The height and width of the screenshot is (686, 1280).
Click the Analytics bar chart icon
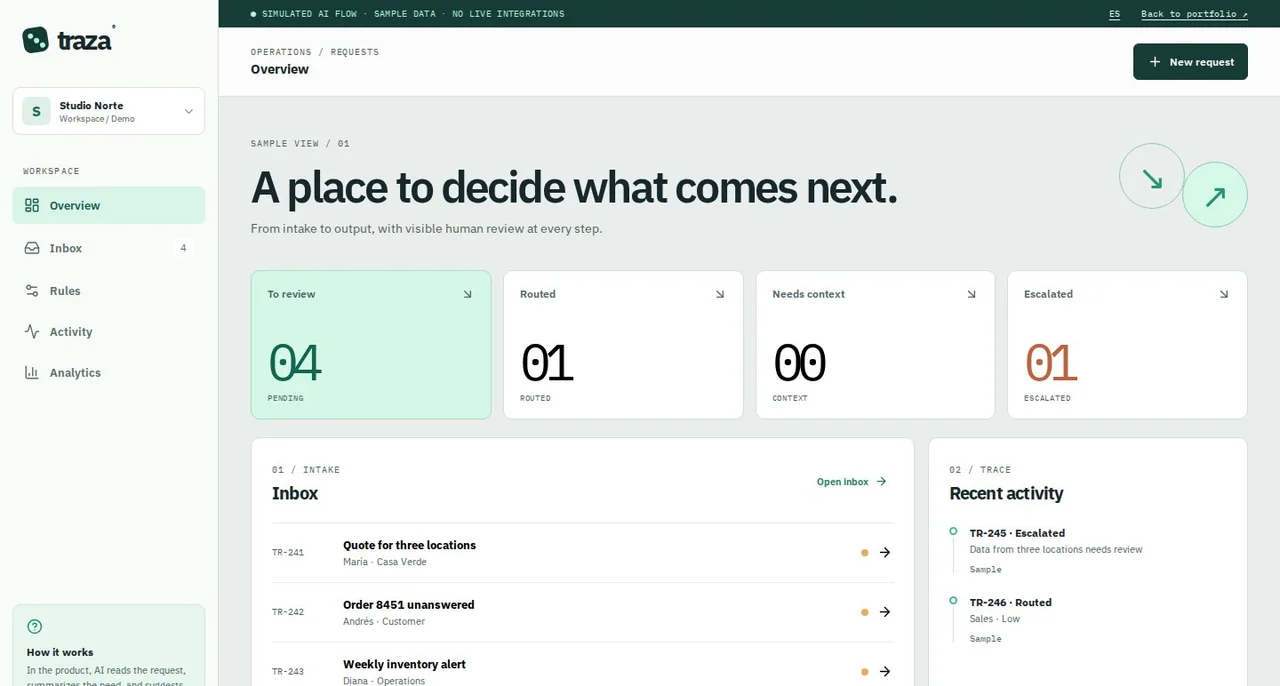(32, 373)
